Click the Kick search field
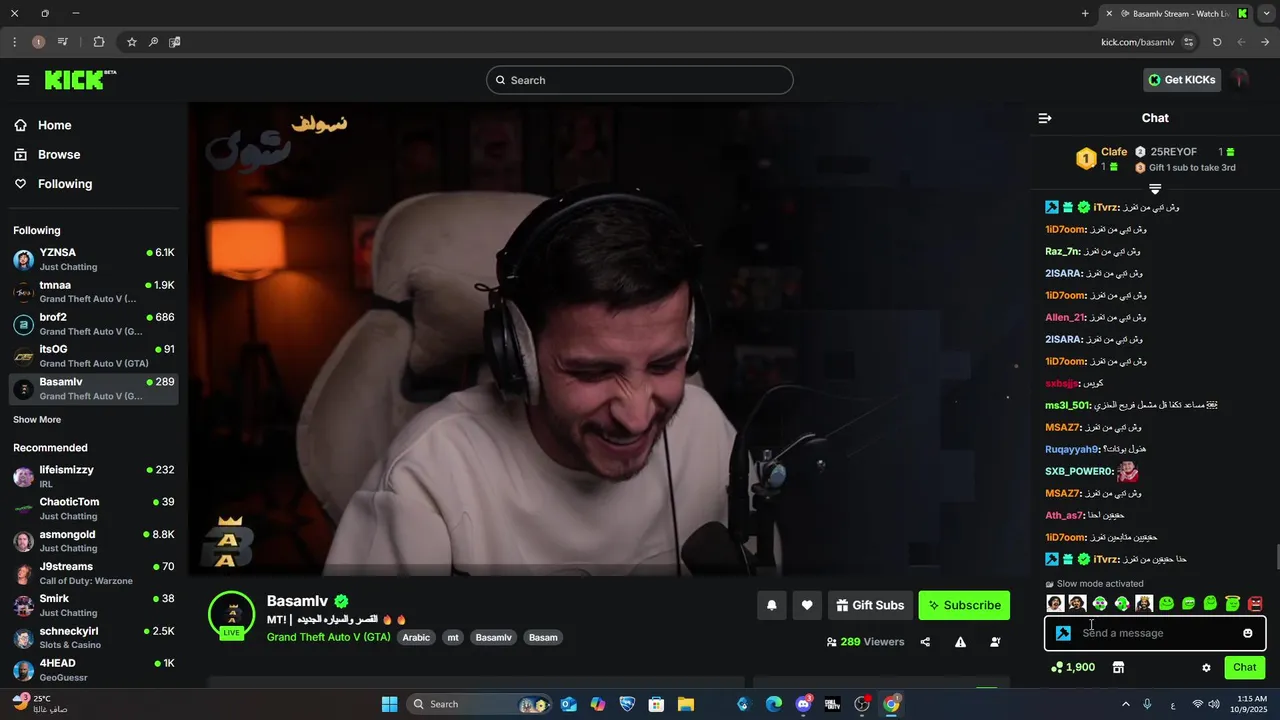Image resolution: width=1280 pixels, height=720 pixels. coord(640,80)
